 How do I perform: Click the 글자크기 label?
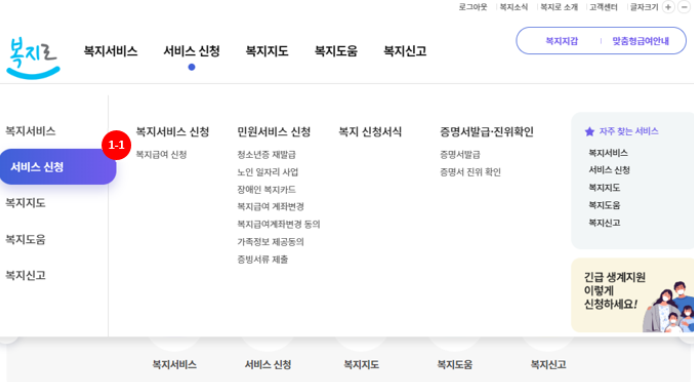pyautogui.click(x=644, y=7)
